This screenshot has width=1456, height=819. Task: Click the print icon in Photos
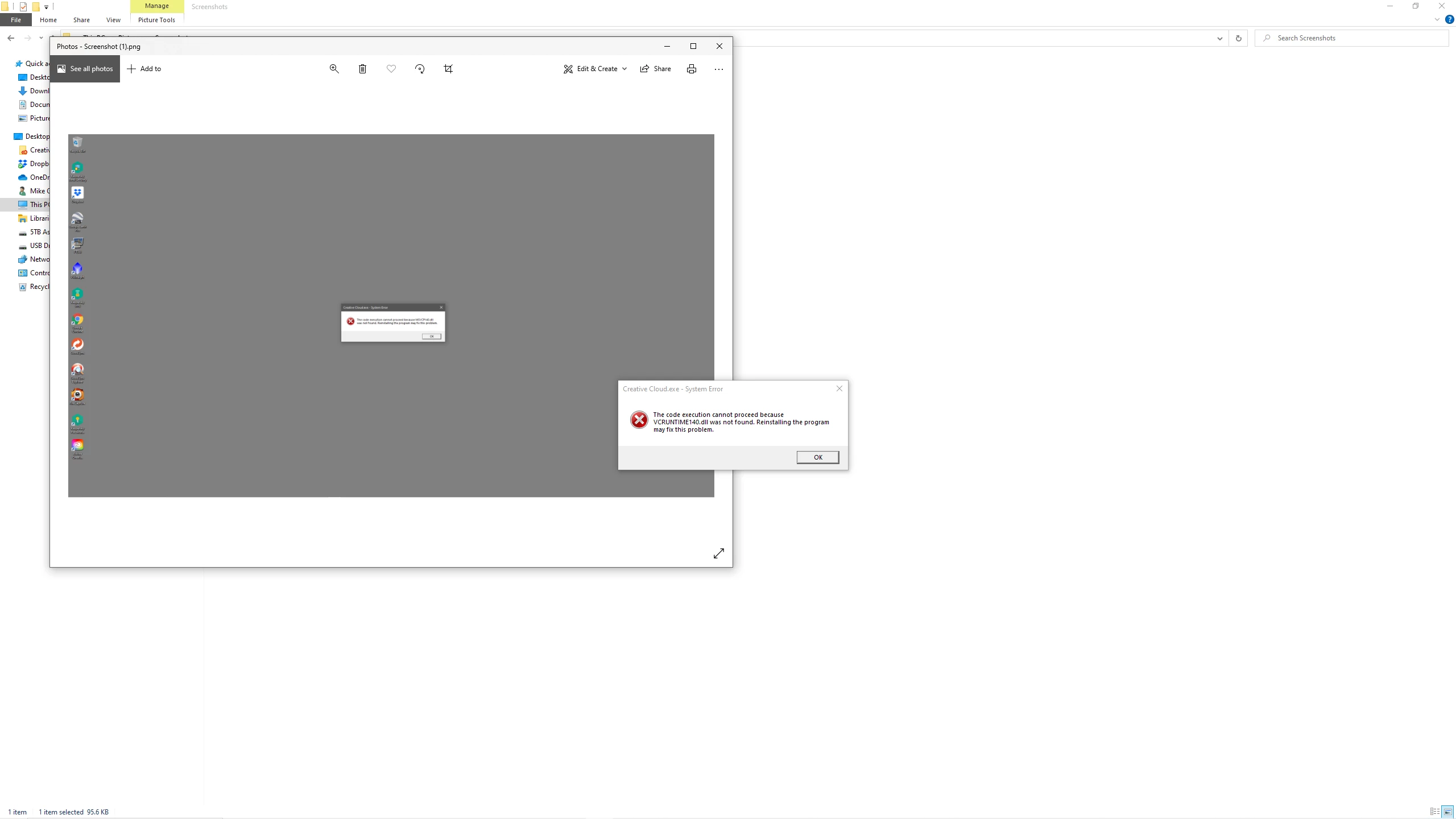click(x=692, y=69)
